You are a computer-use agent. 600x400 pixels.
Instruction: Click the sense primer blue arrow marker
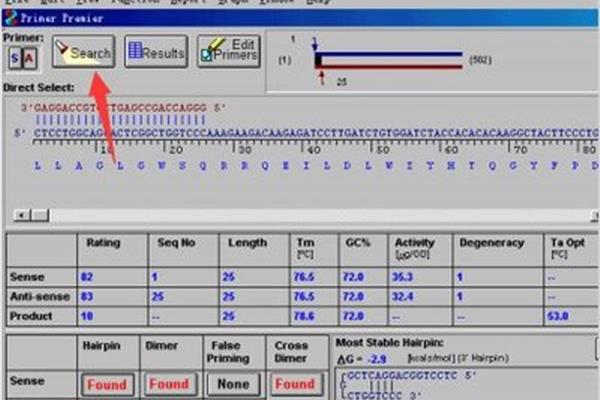(315, 44)
